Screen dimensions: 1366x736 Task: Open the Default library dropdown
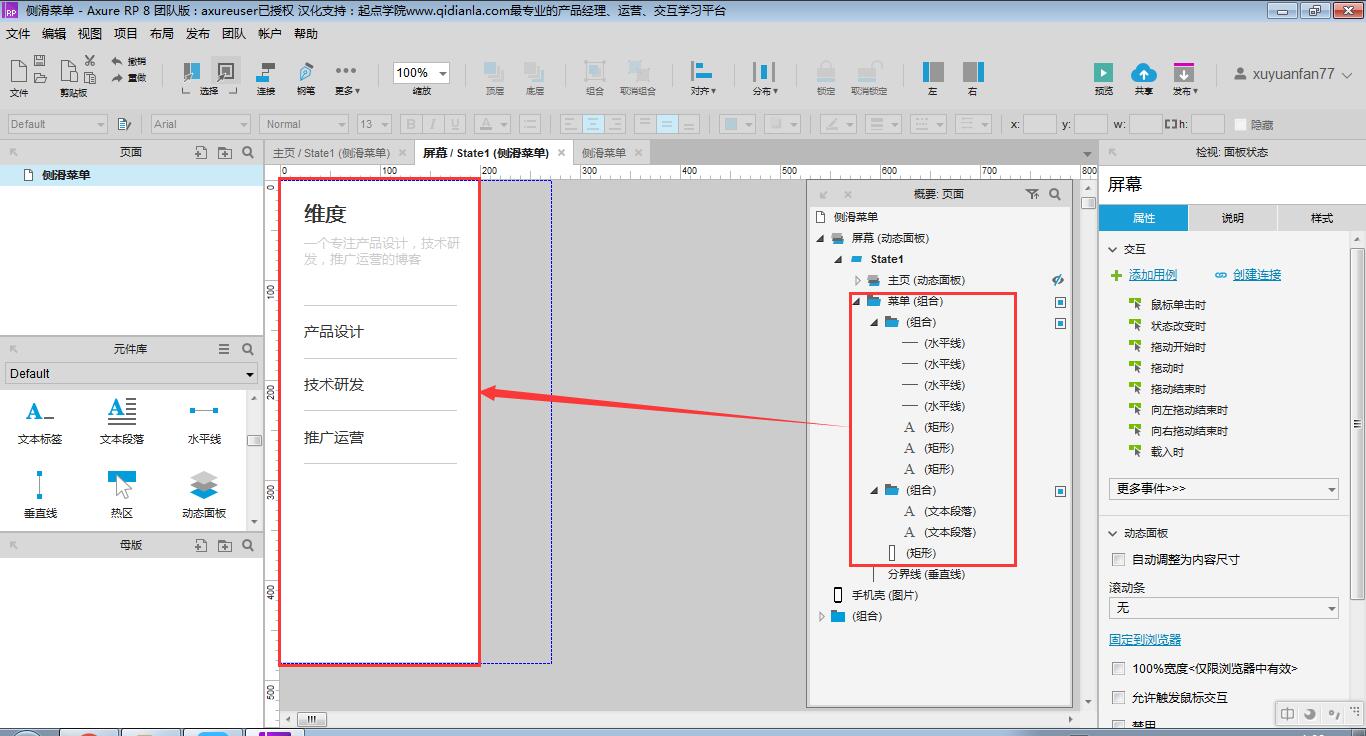[130, 374]
